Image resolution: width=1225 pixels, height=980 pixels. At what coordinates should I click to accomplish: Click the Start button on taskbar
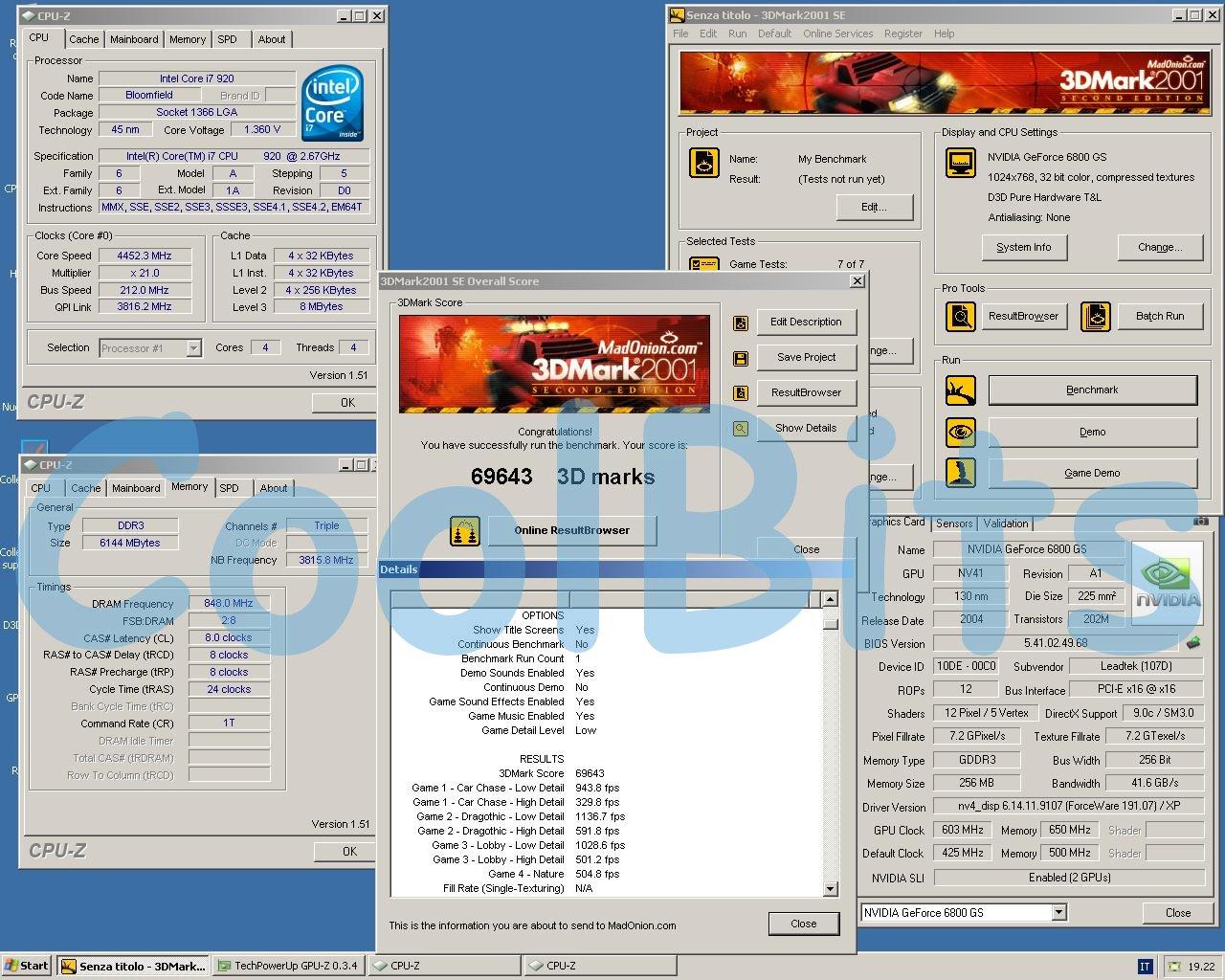(x=27, y=966)
